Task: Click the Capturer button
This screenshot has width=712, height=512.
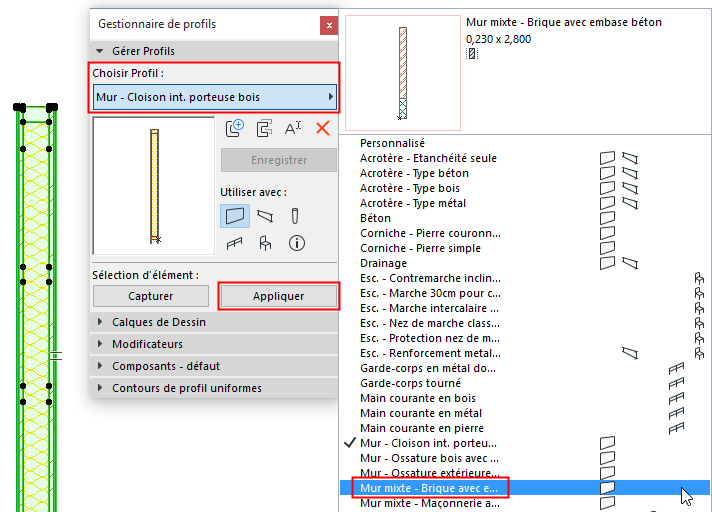Action: click(151, 296)
